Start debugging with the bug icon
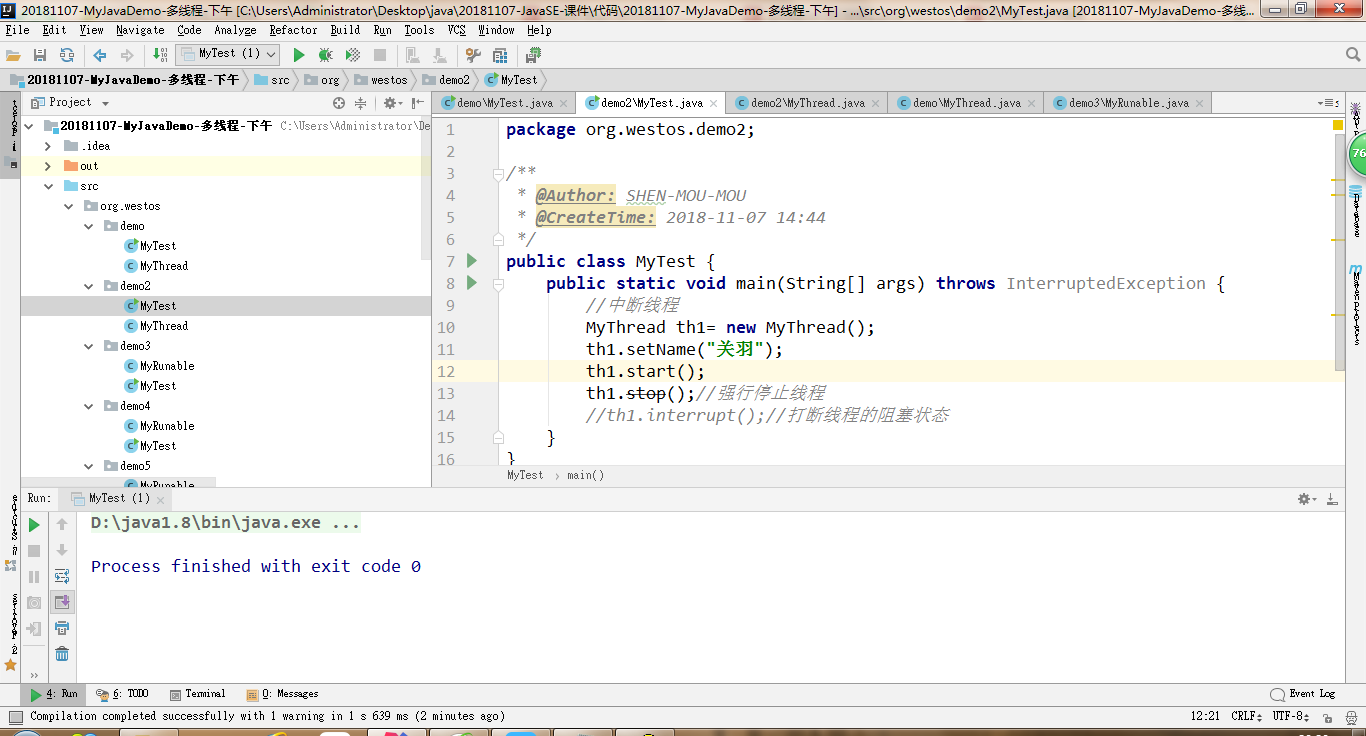The image size is (1366, 736). point(325,55)
